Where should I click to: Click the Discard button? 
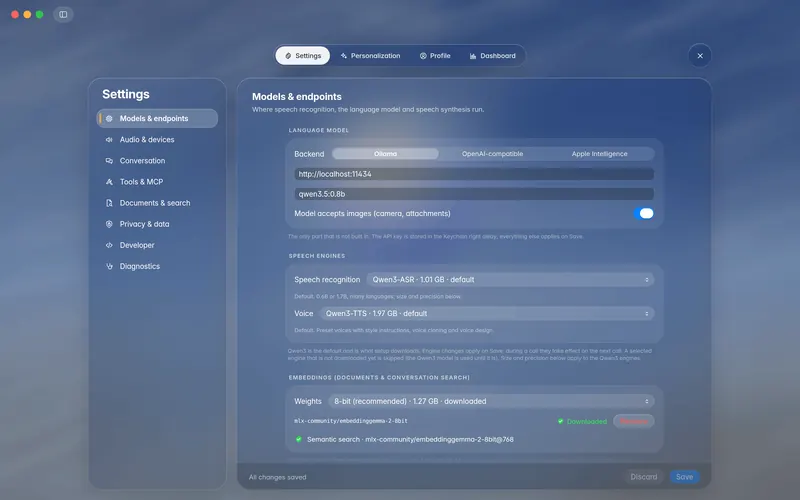point(644,477)
